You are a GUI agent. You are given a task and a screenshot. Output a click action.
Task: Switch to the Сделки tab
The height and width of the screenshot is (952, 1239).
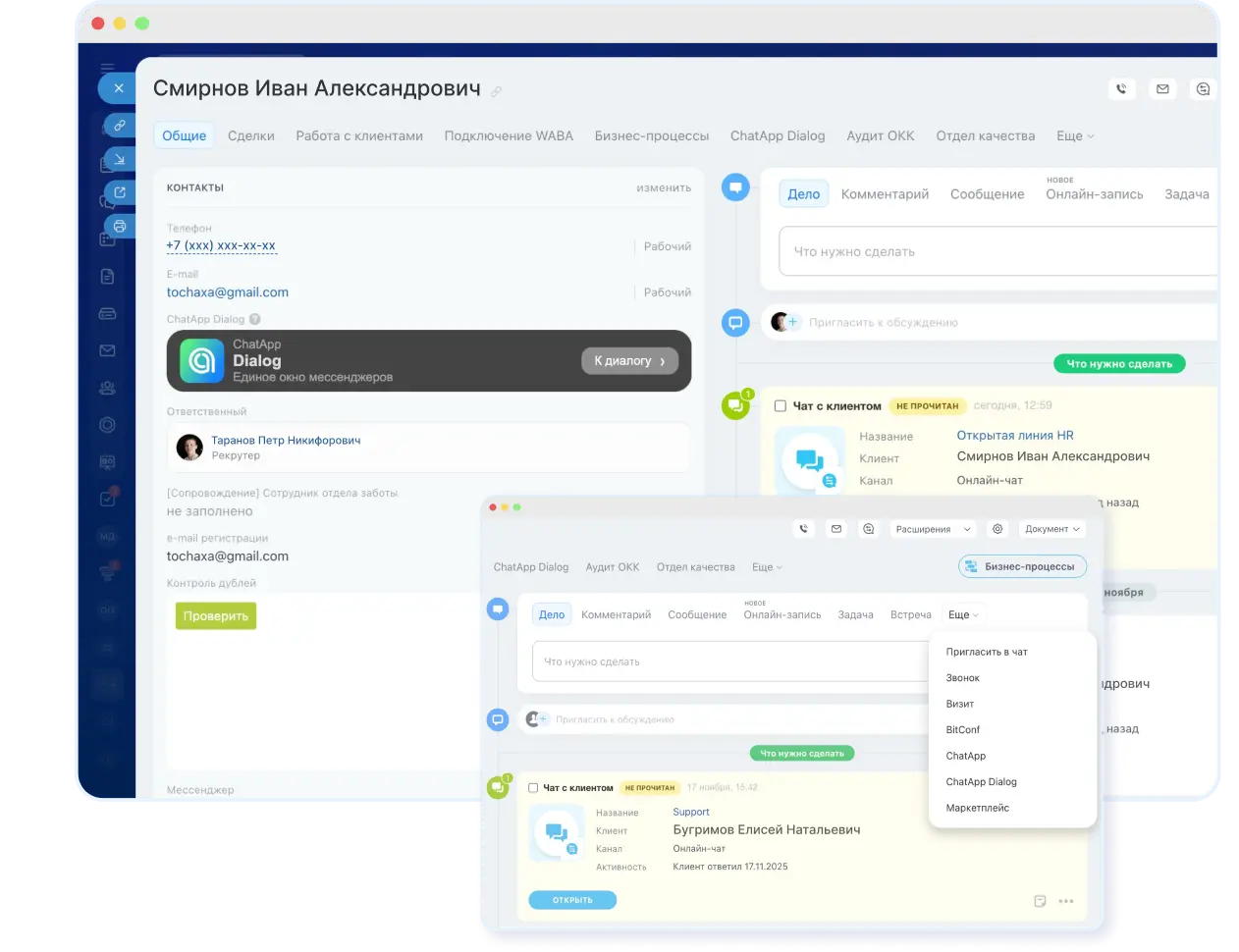[x=251, y=136]
